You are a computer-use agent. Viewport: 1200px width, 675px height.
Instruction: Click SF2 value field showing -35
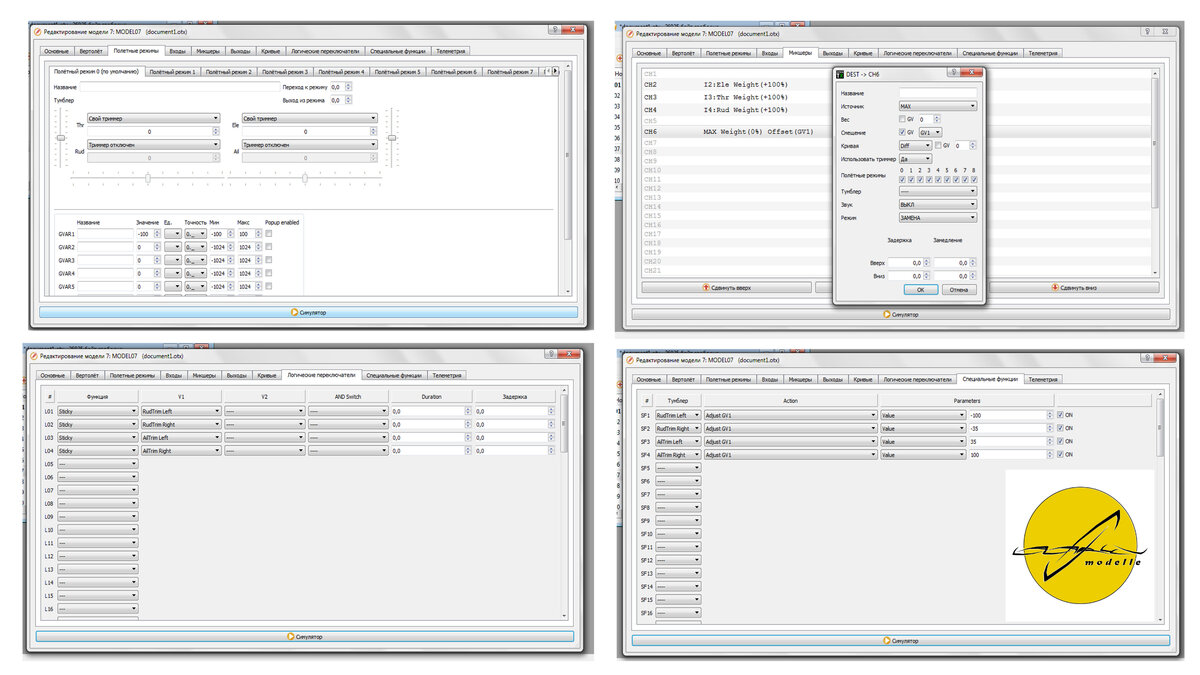click(x=1010, y=428)
